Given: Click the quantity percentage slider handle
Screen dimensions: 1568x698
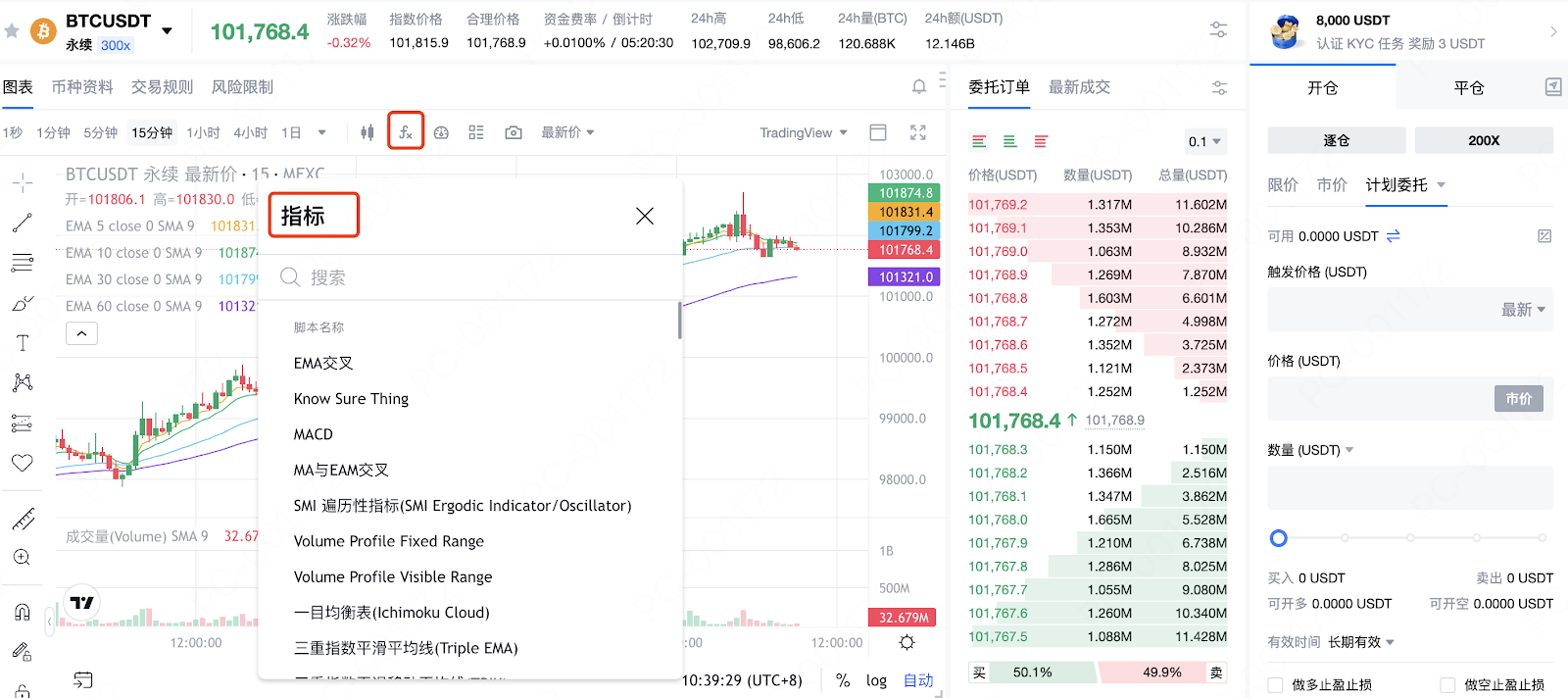Looking at the screenshot, I should 1278,537.
